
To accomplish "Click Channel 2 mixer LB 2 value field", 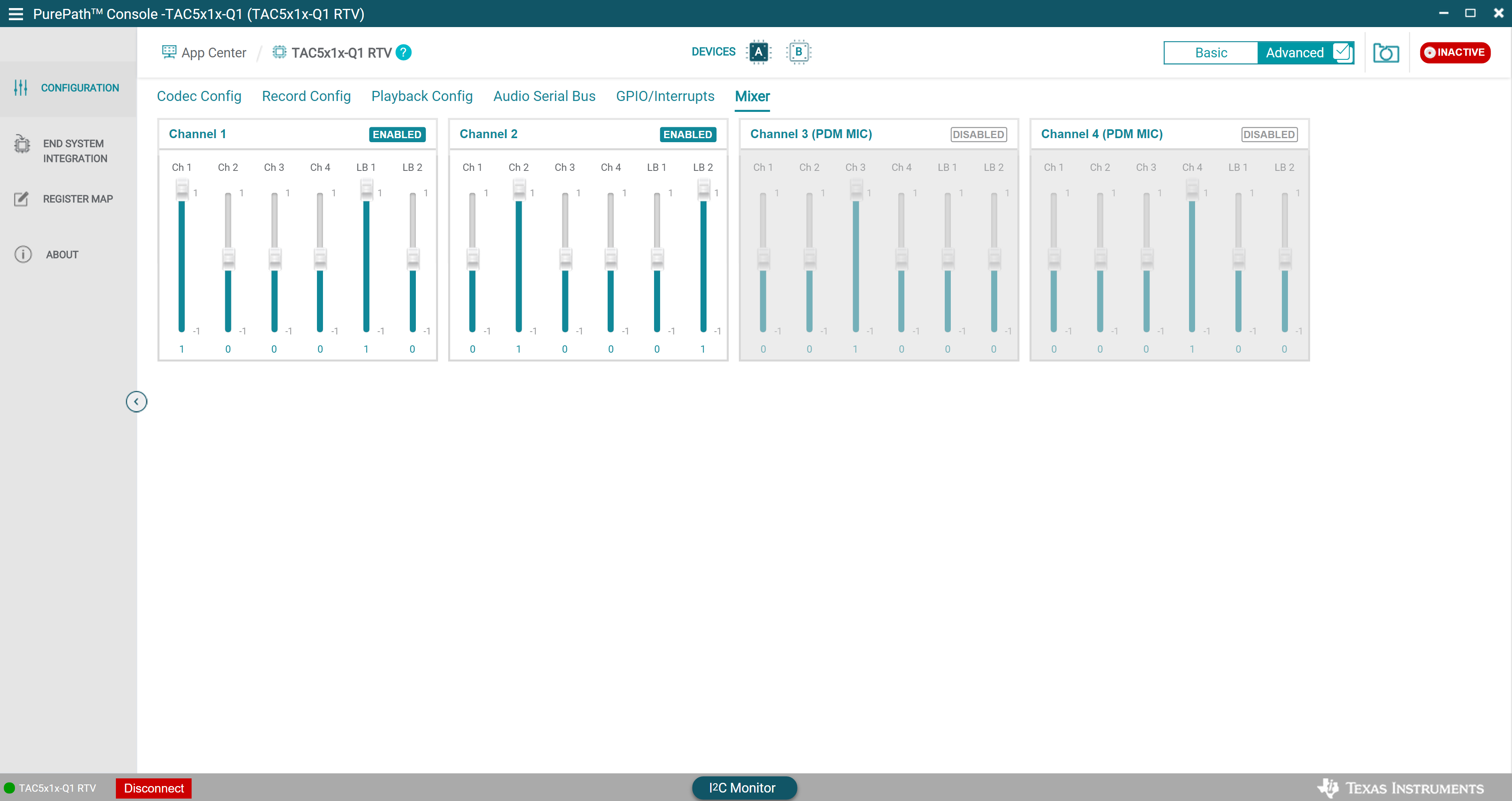I will (x=703, y=349).
